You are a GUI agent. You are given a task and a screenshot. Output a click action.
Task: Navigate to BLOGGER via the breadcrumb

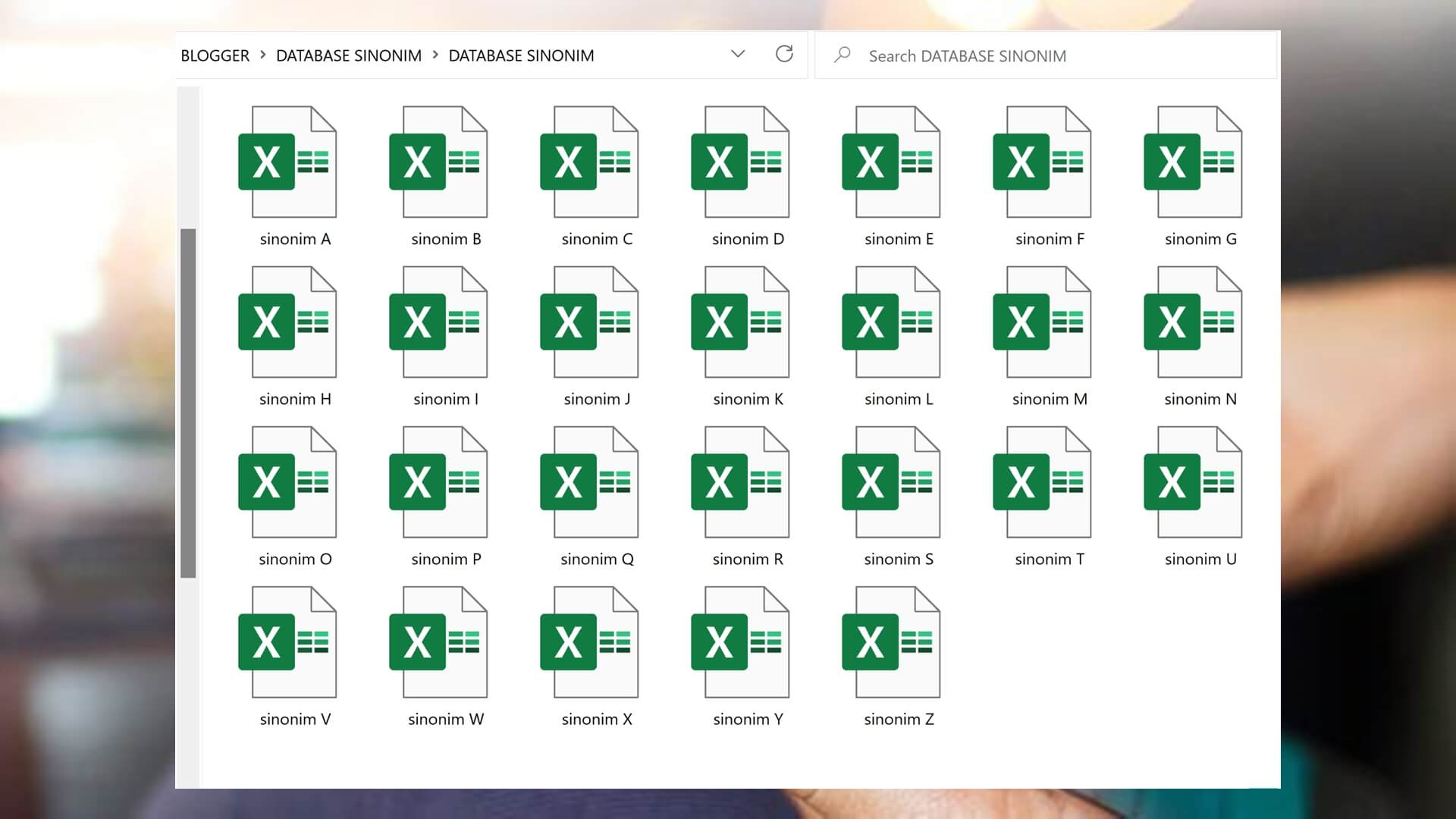215,55
